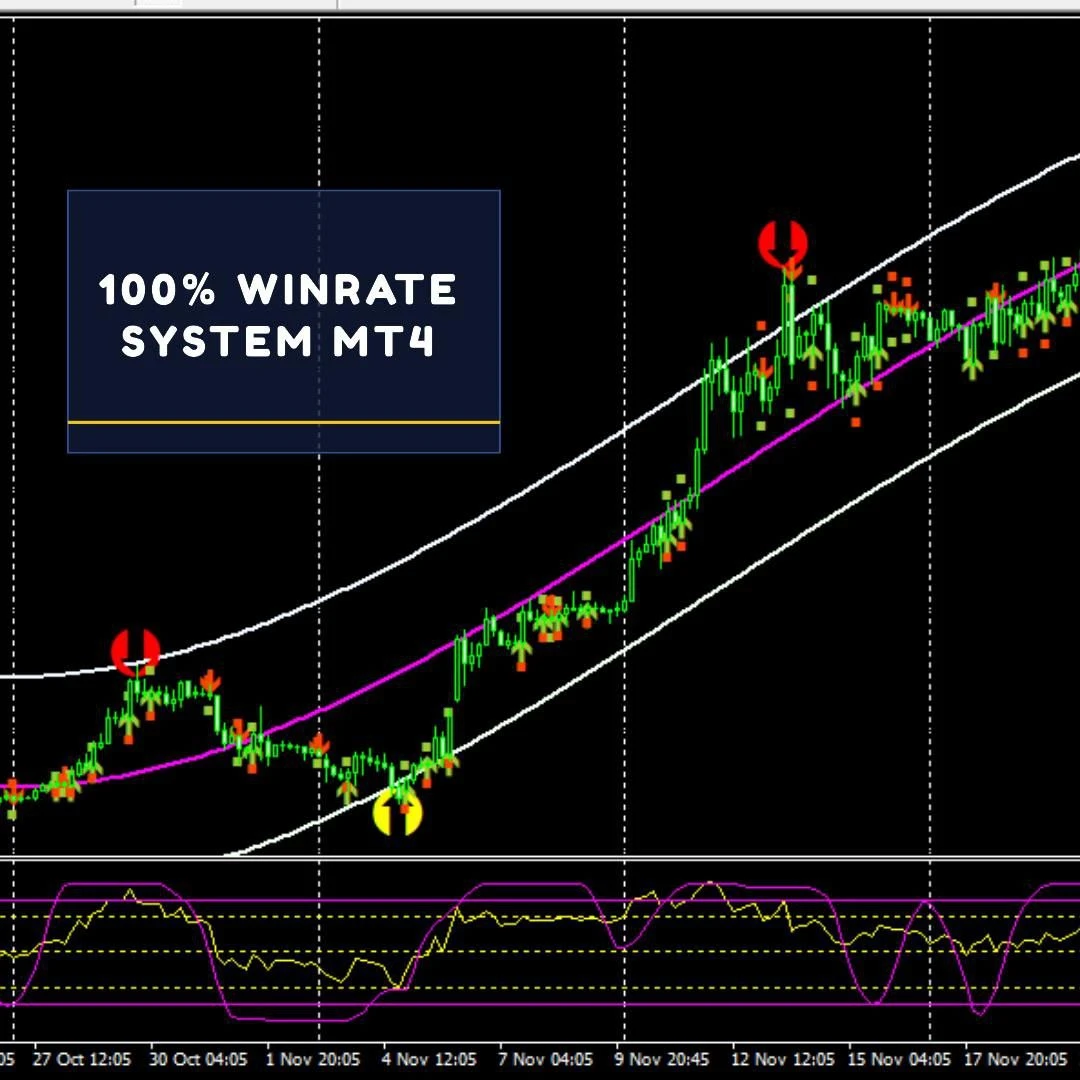
Task: Click the red sell signal circle near 12 Nov
Action: tap(782, 244)
